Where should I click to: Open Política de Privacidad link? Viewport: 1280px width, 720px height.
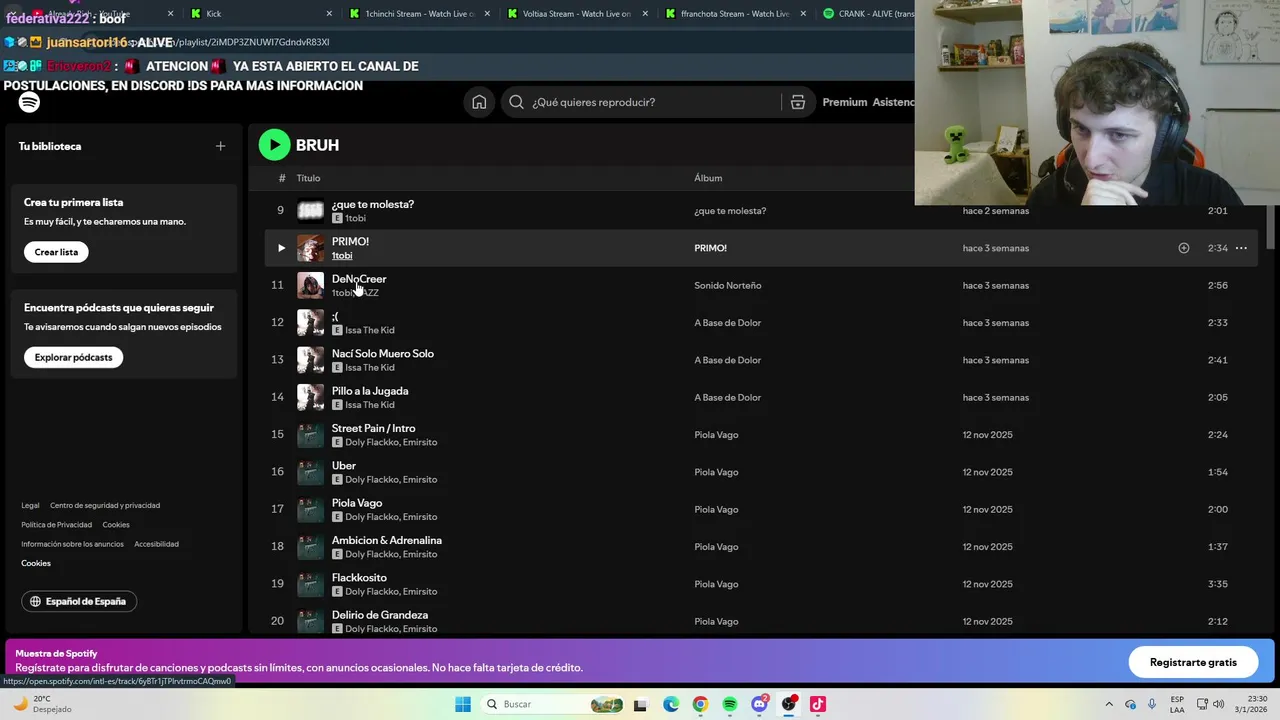tap(56, 525)
